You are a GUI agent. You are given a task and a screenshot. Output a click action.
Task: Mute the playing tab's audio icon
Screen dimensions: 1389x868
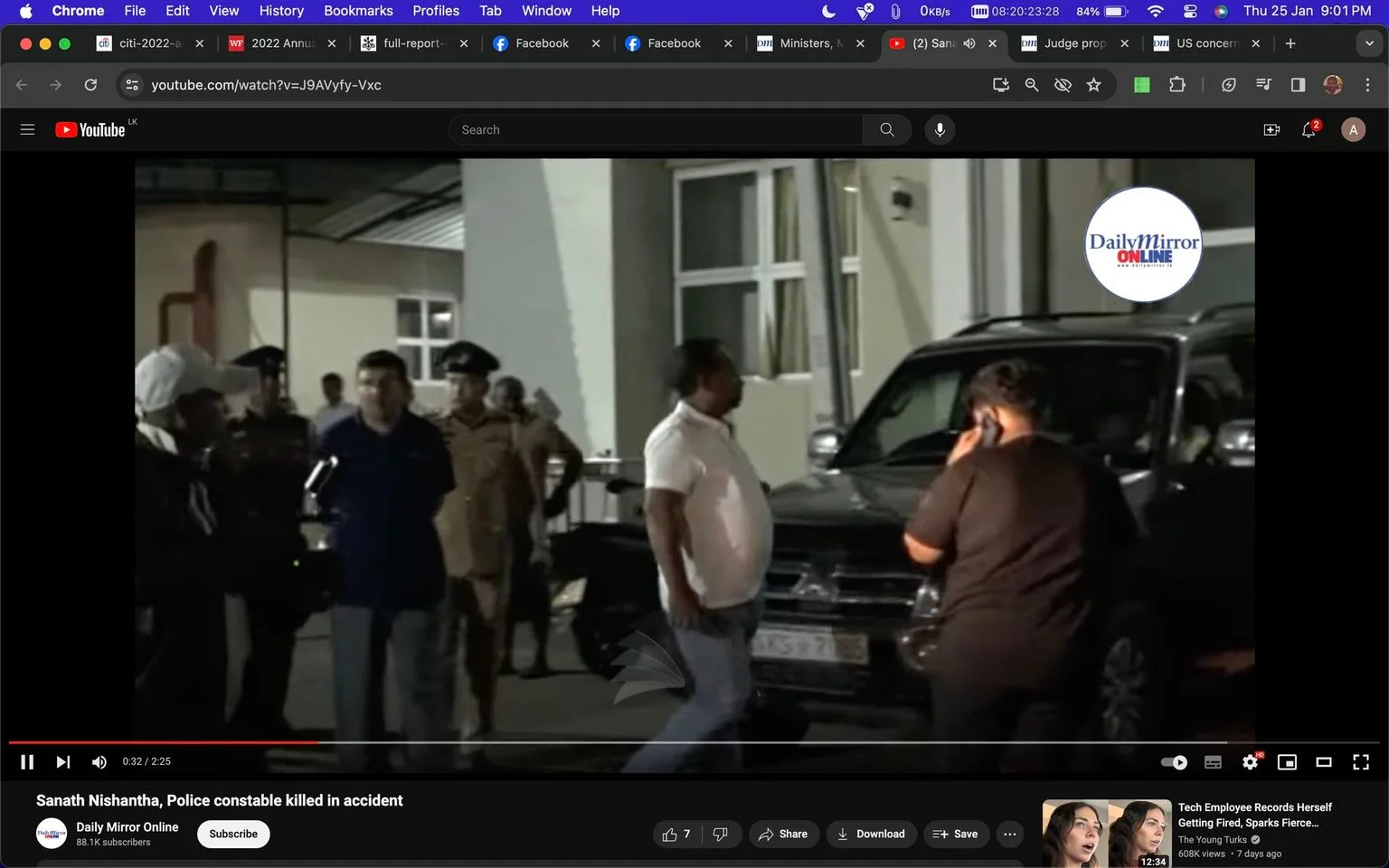click(x=969, y=42)
